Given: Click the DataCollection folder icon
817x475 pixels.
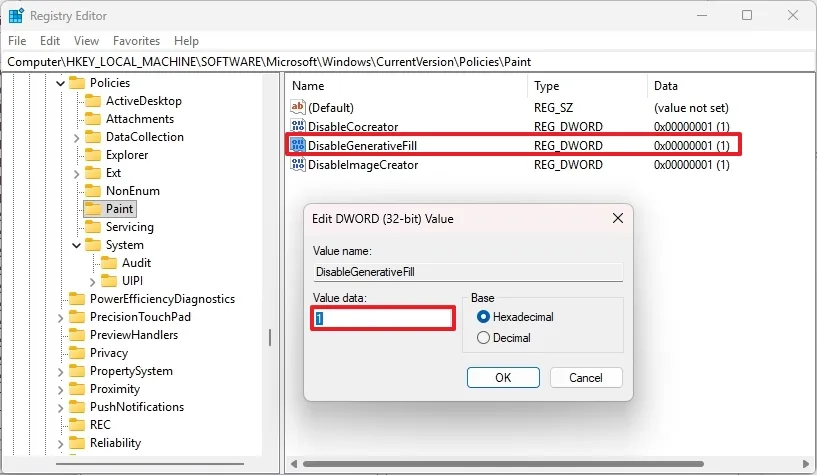Looking at the screenshot, I should (93, 136).
